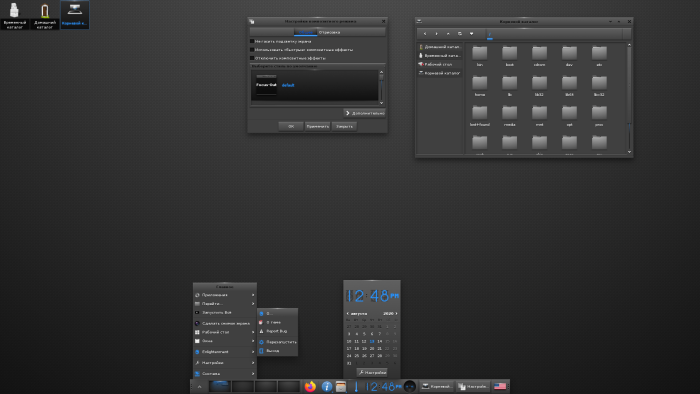
Task: Toggle Отключить композитные эффекты checkbox
Action: pos(252,58)
